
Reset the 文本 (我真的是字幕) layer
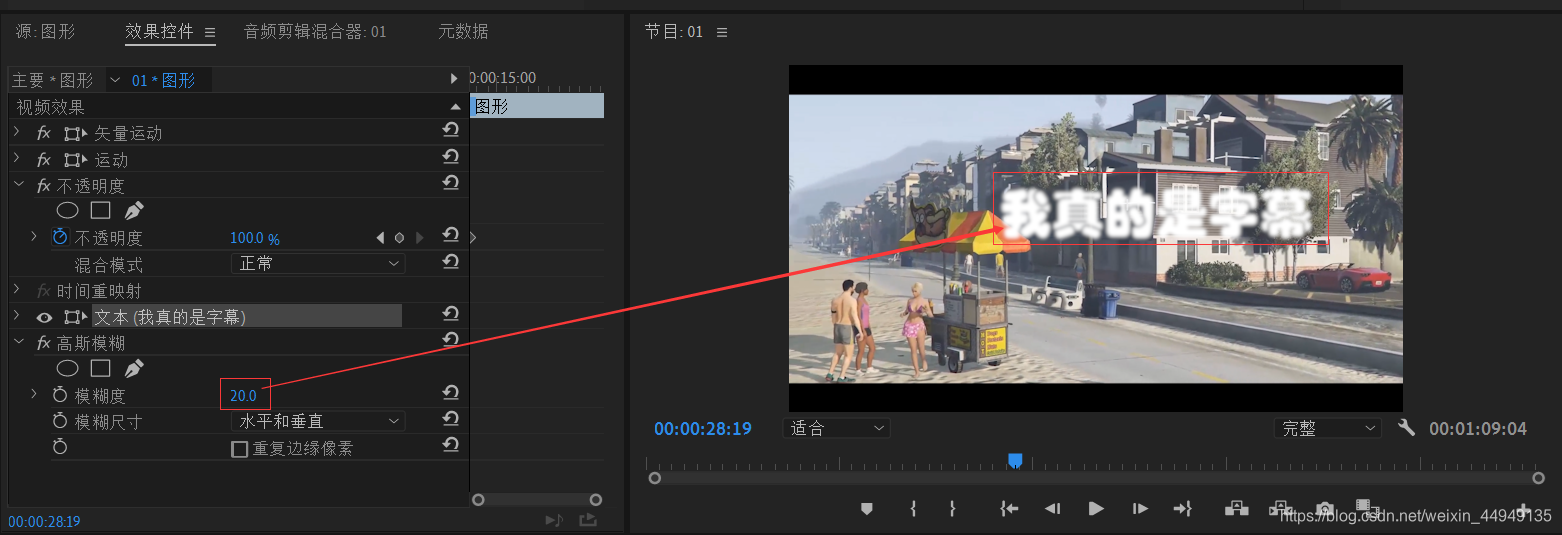[x=451, y=315]
